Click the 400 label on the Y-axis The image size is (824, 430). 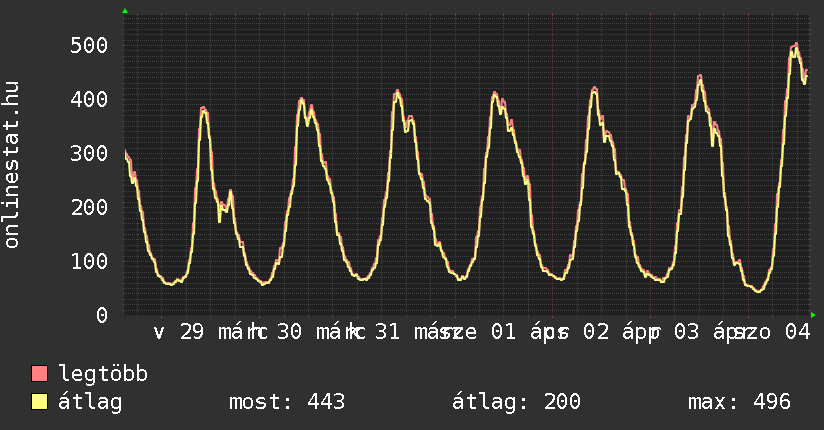tap(89, 100)
